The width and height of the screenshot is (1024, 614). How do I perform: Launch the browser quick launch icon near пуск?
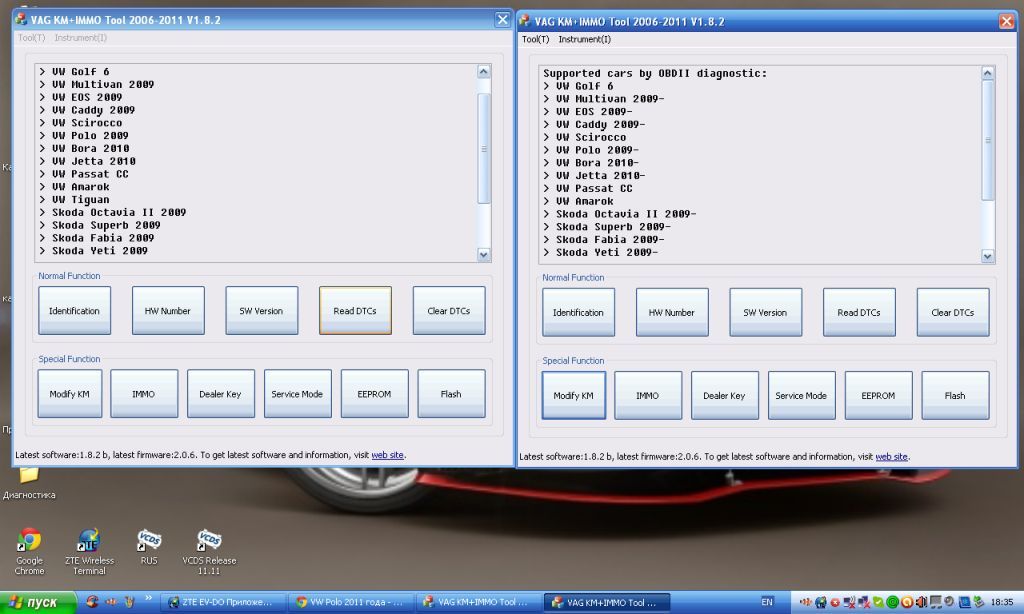(92, 602)
